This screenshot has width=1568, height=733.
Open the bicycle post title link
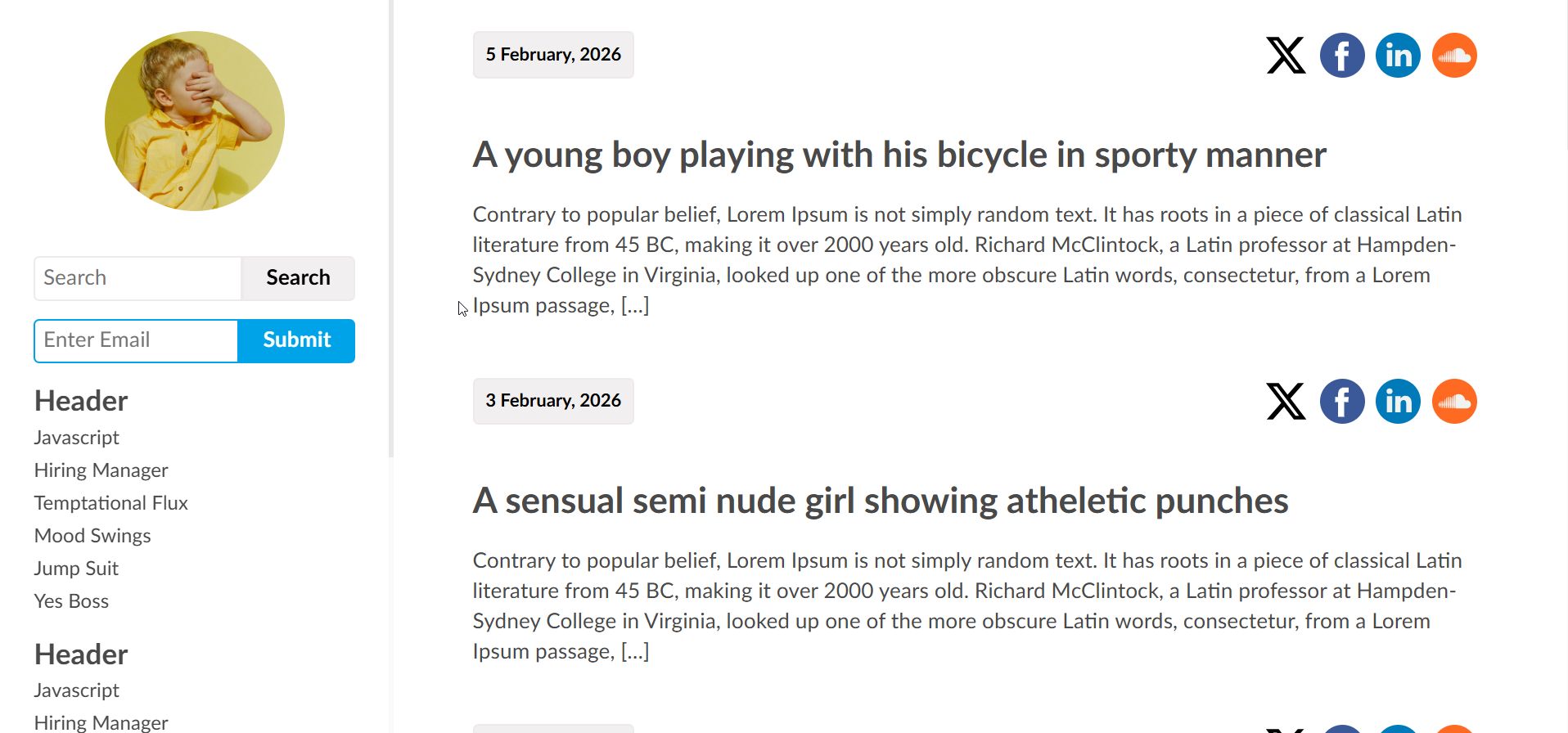899,155
